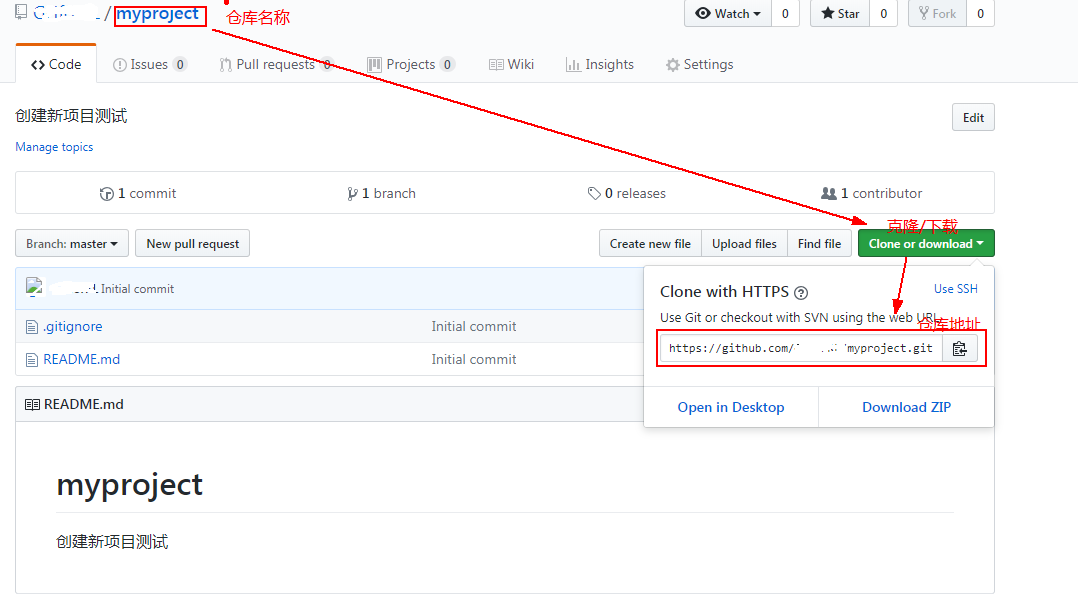Open the Watch dropdown
The height and width of the screenshot is (595, 1078).
pyautogui.click(x=728, y=14)
